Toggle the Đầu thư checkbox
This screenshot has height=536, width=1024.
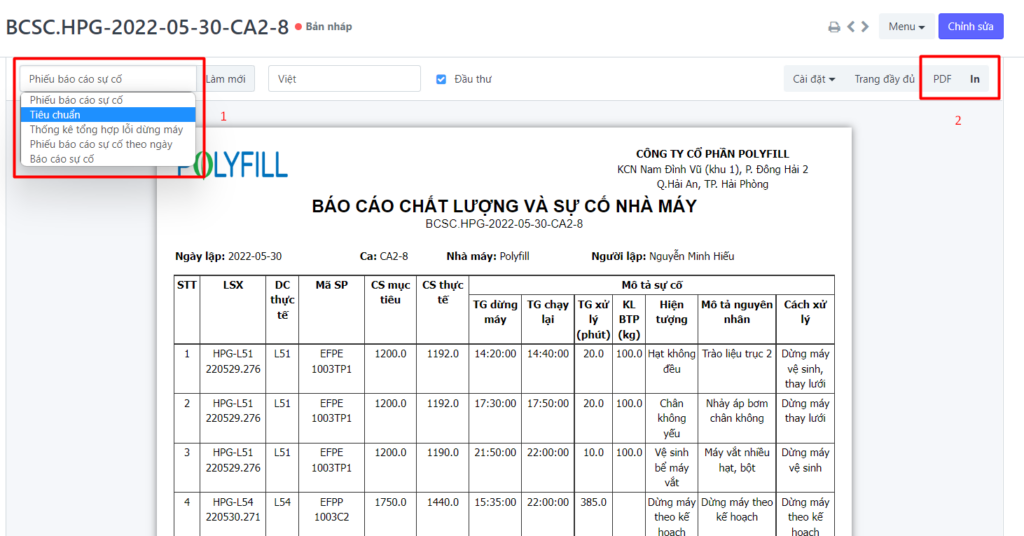coord(442,79)
